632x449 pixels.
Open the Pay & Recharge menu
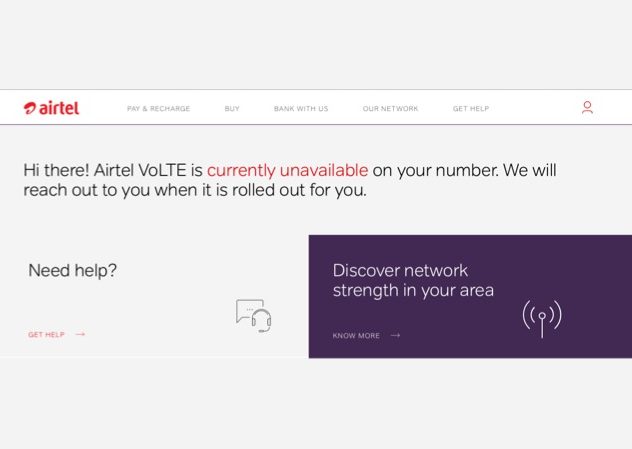158,108
